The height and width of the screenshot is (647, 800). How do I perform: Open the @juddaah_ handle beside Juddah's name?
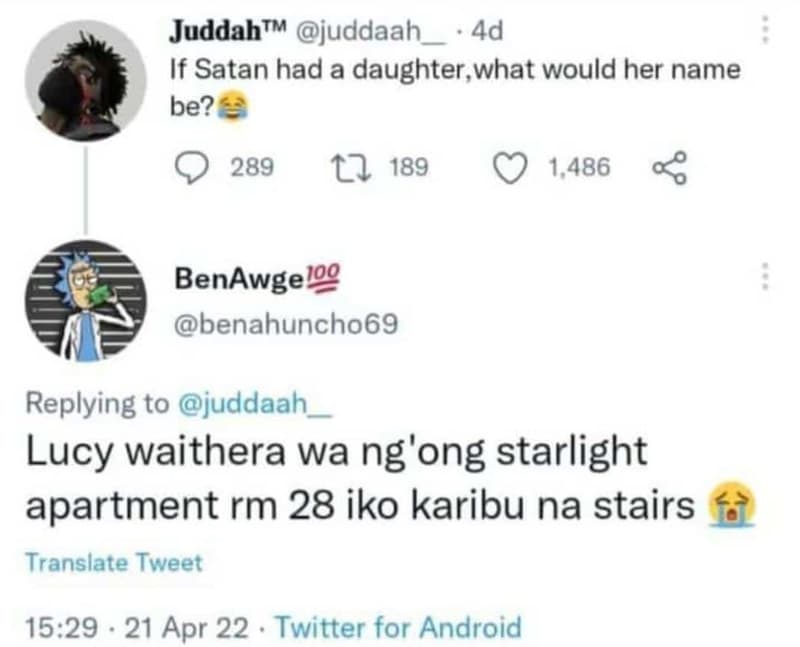[x=356, y=32]
